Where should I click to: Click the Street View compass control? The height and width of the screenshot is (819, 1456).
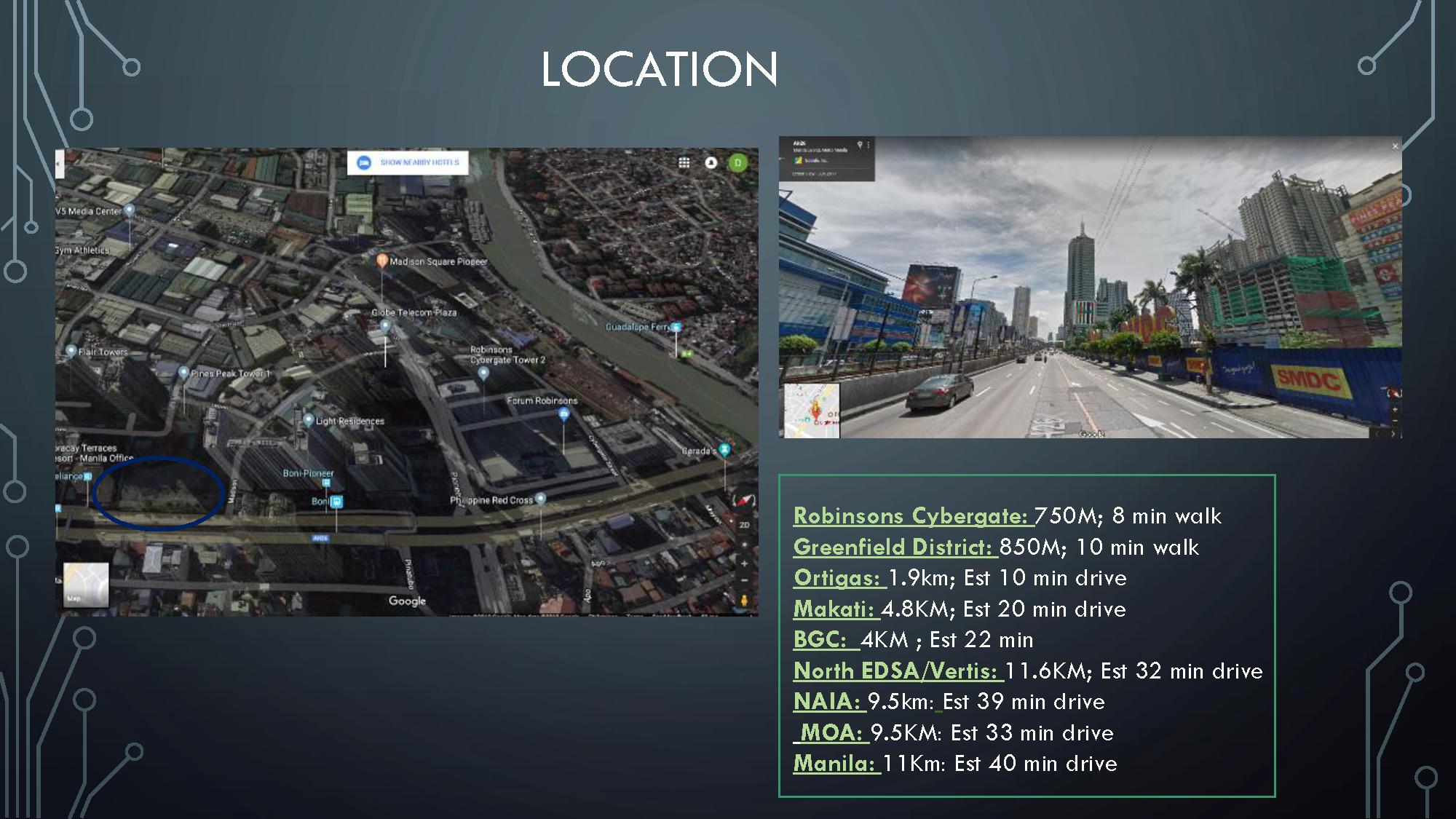point(1394,393)
